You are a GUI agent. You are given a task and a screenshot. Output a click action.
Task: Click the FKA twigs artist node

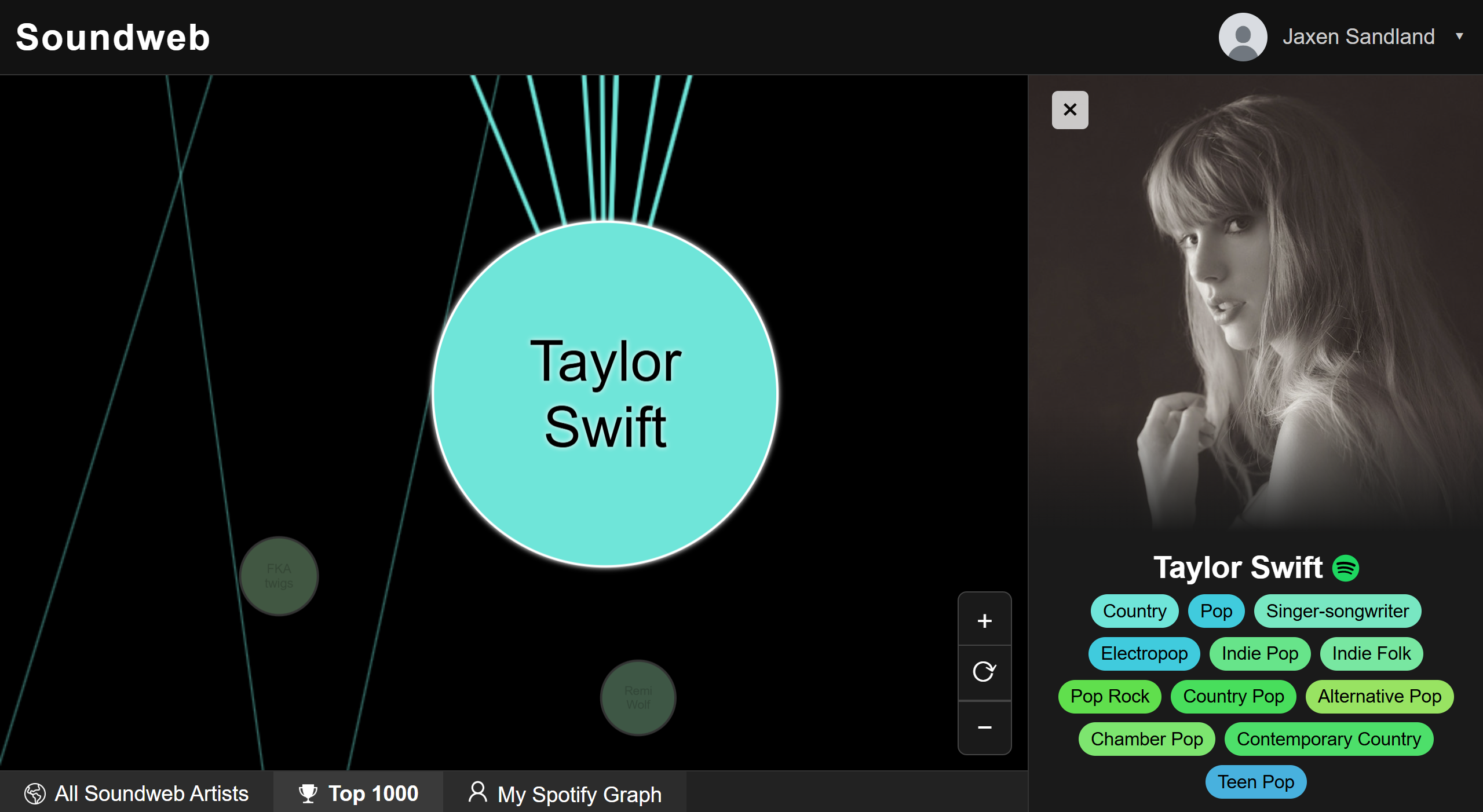click(x=279, y=576)
